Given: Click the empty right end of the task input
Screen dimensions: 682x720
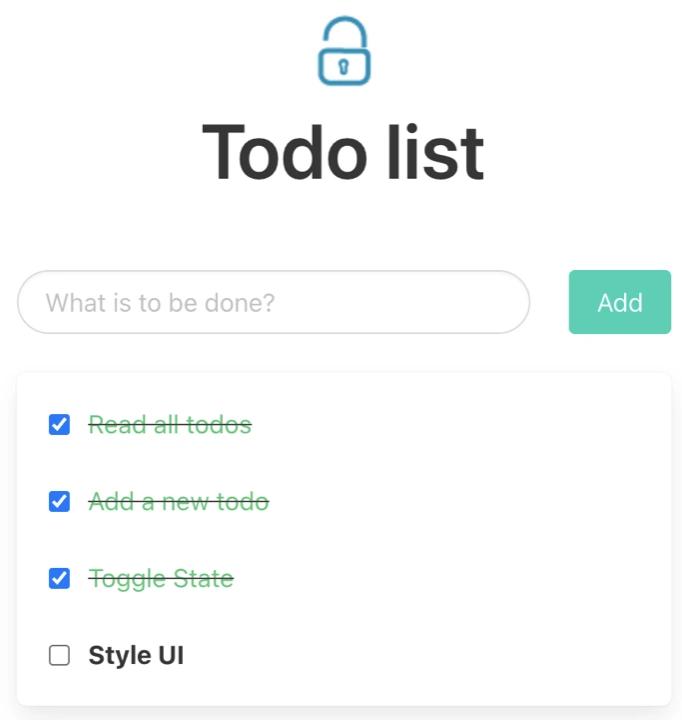Looking at the screenshot, I should [x=470, y=302].
